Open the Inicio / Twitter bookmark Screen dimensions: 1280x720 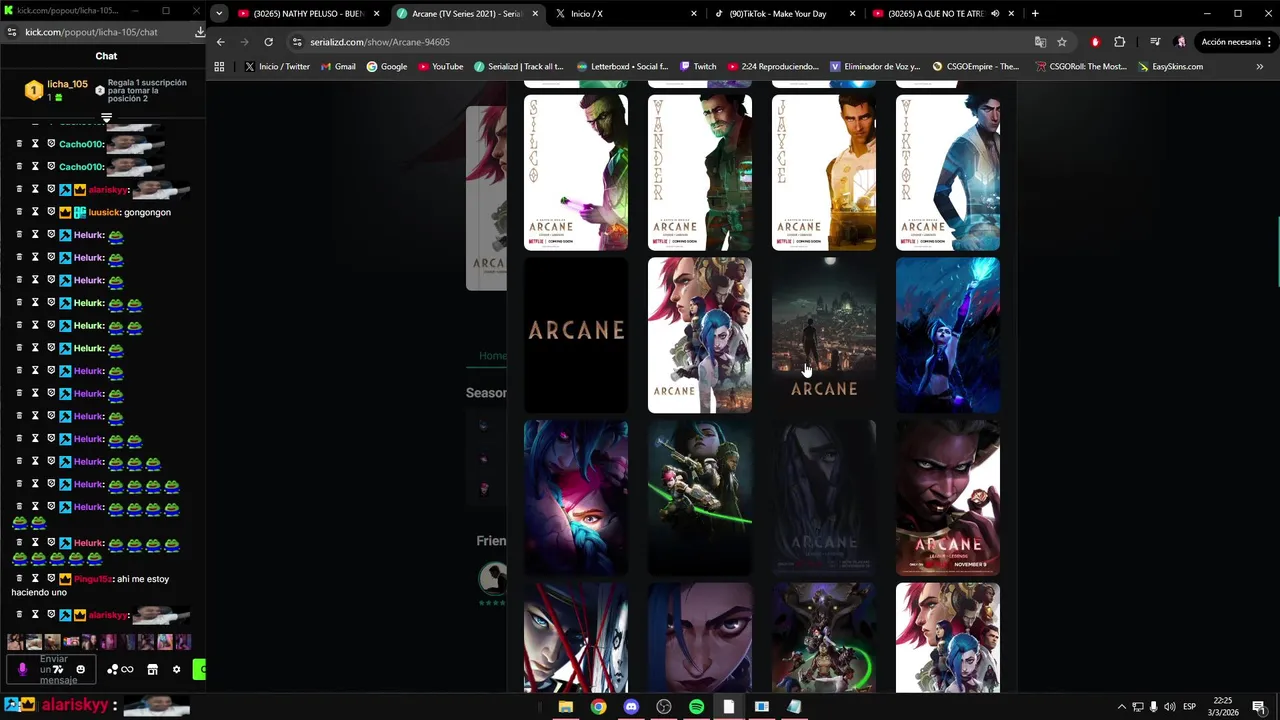(277, 67)
